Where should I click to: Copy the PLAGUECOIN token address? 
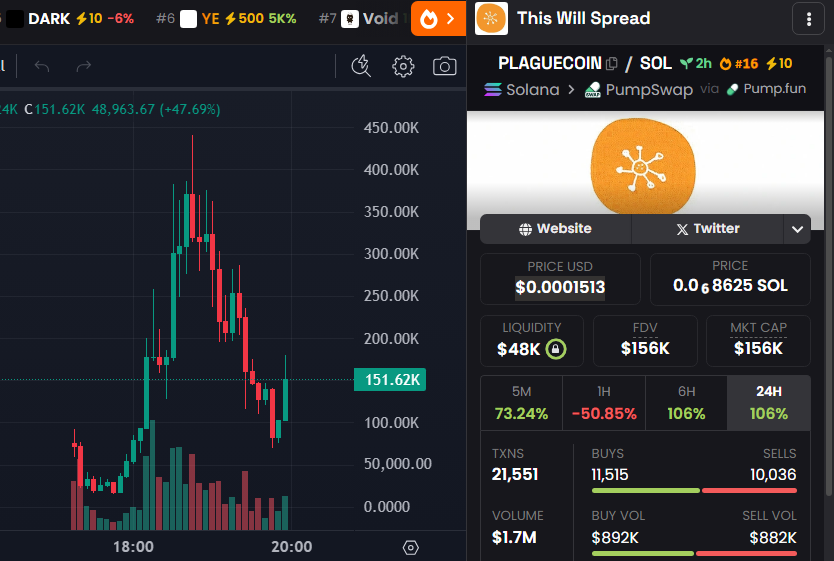(612, 64)
